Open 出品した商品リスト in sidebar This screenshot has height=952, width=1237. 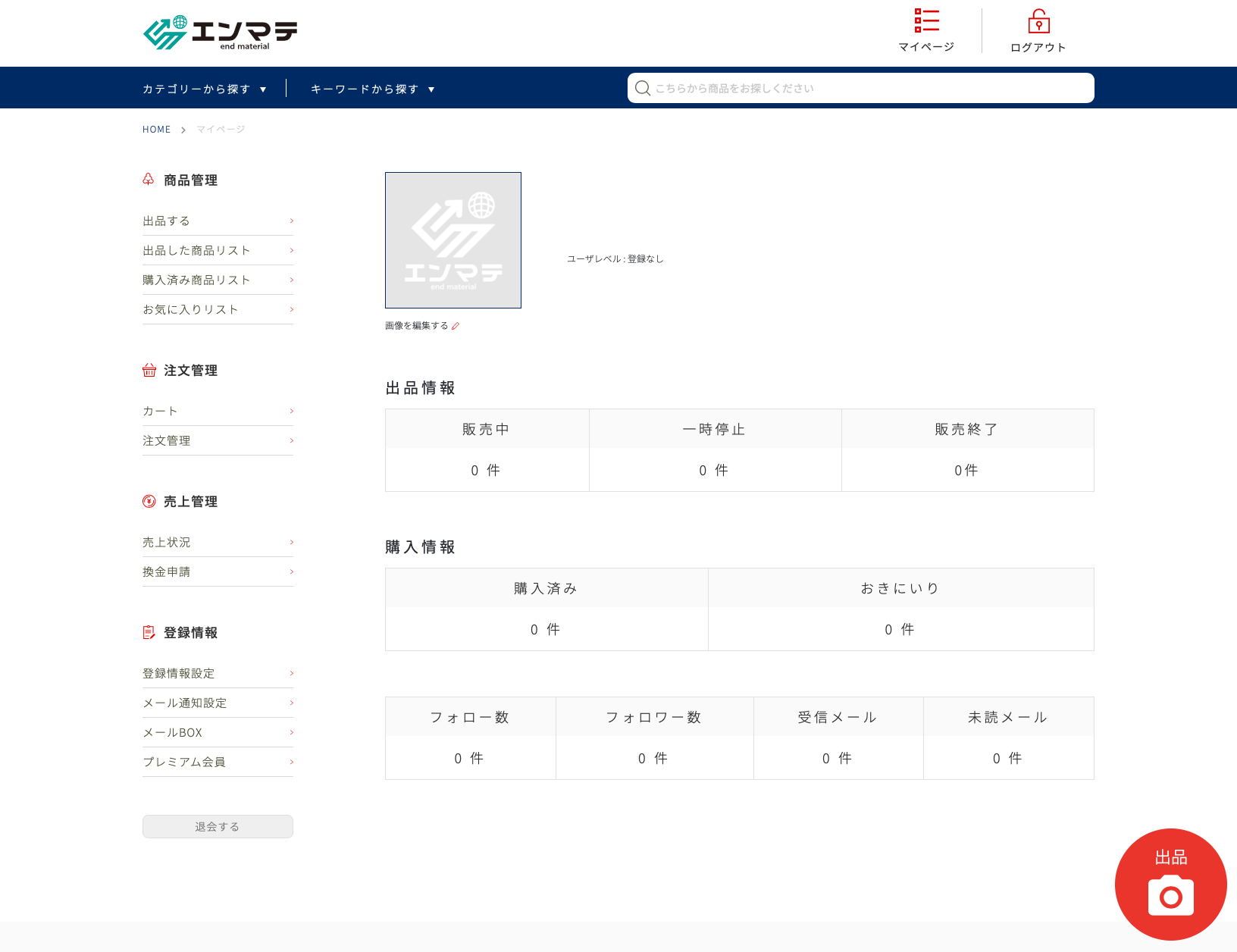coord(196,251)
